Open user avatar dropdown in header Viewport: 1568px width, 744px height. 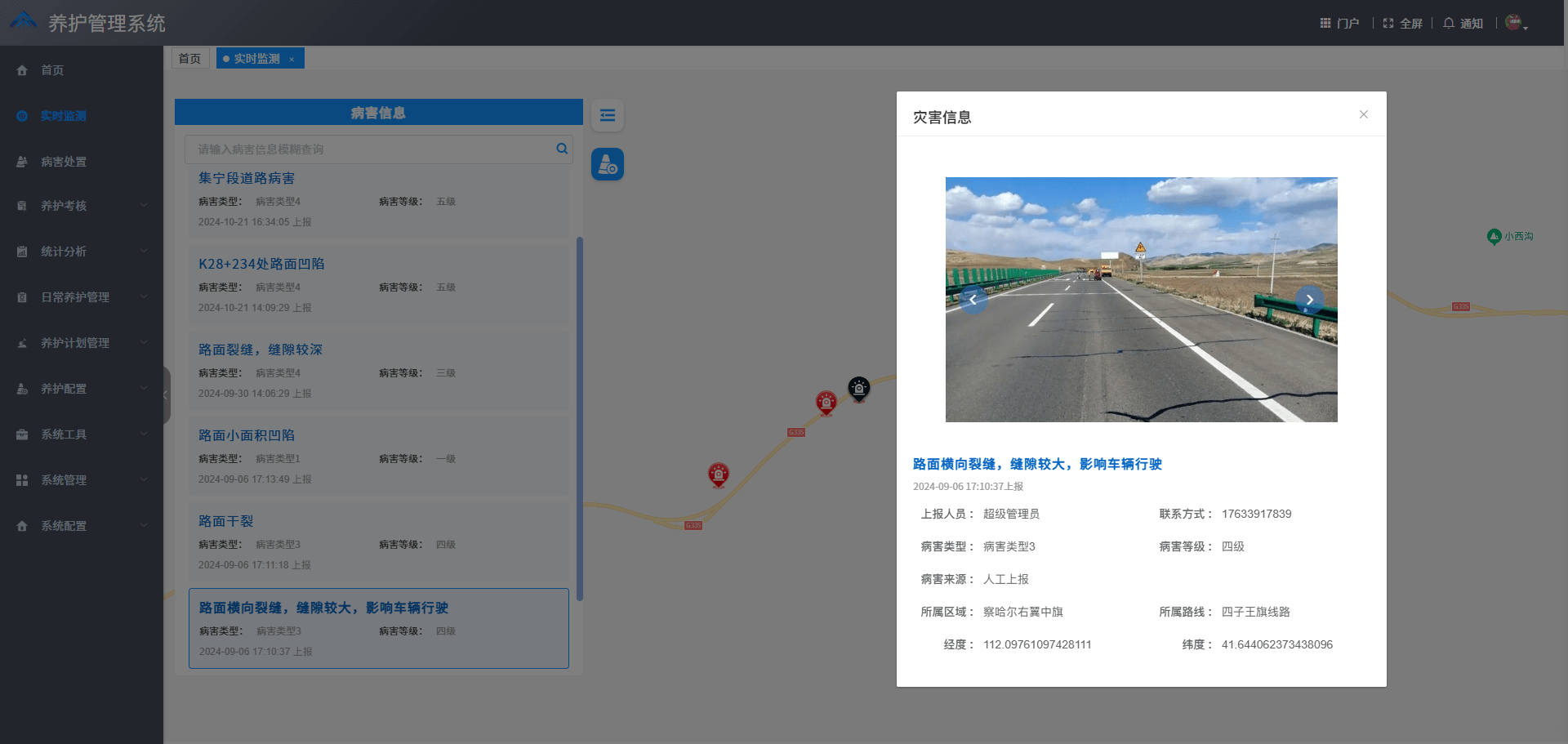(x=1516, y=23)
